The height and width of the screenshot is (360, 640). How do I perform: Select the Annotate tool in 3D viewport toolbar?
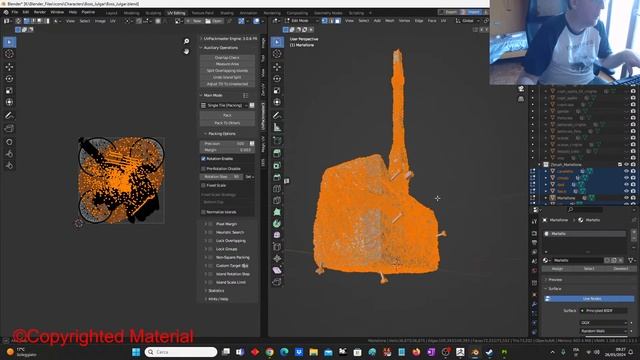(277, 116)
